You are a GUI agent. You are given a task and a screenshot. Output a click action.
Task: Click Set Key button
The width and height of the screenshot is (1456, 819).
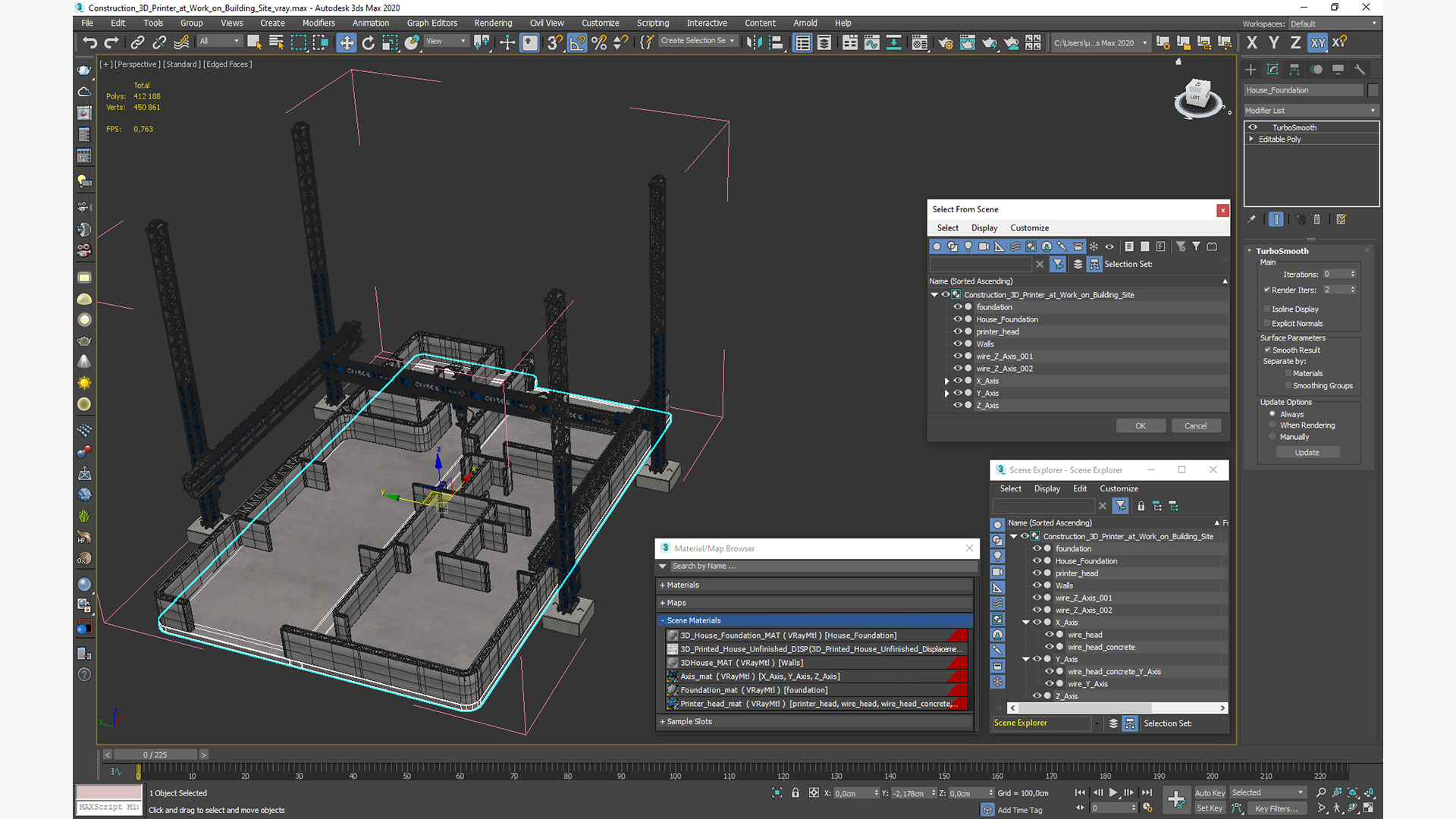pyautogui.click(x=1210, y=808)
